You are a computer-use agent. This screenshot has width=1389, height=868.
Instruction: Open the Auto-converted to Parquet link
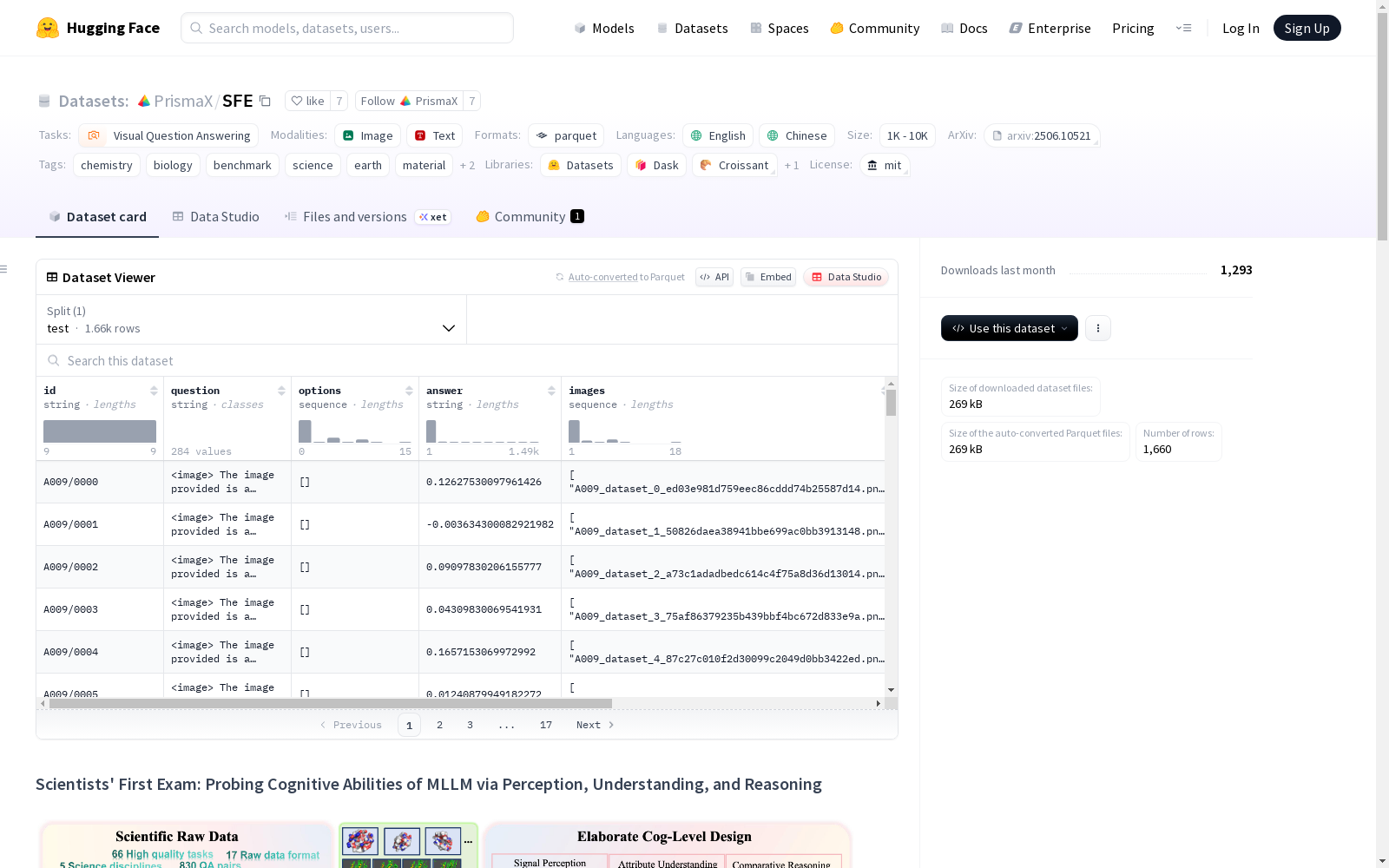click(620, 277)
